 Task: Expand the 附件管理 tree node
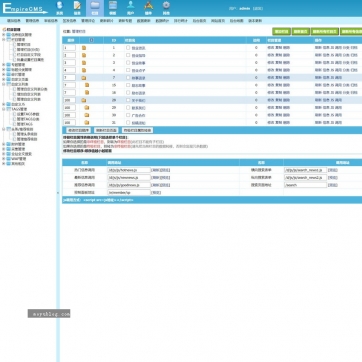(4, 144)
